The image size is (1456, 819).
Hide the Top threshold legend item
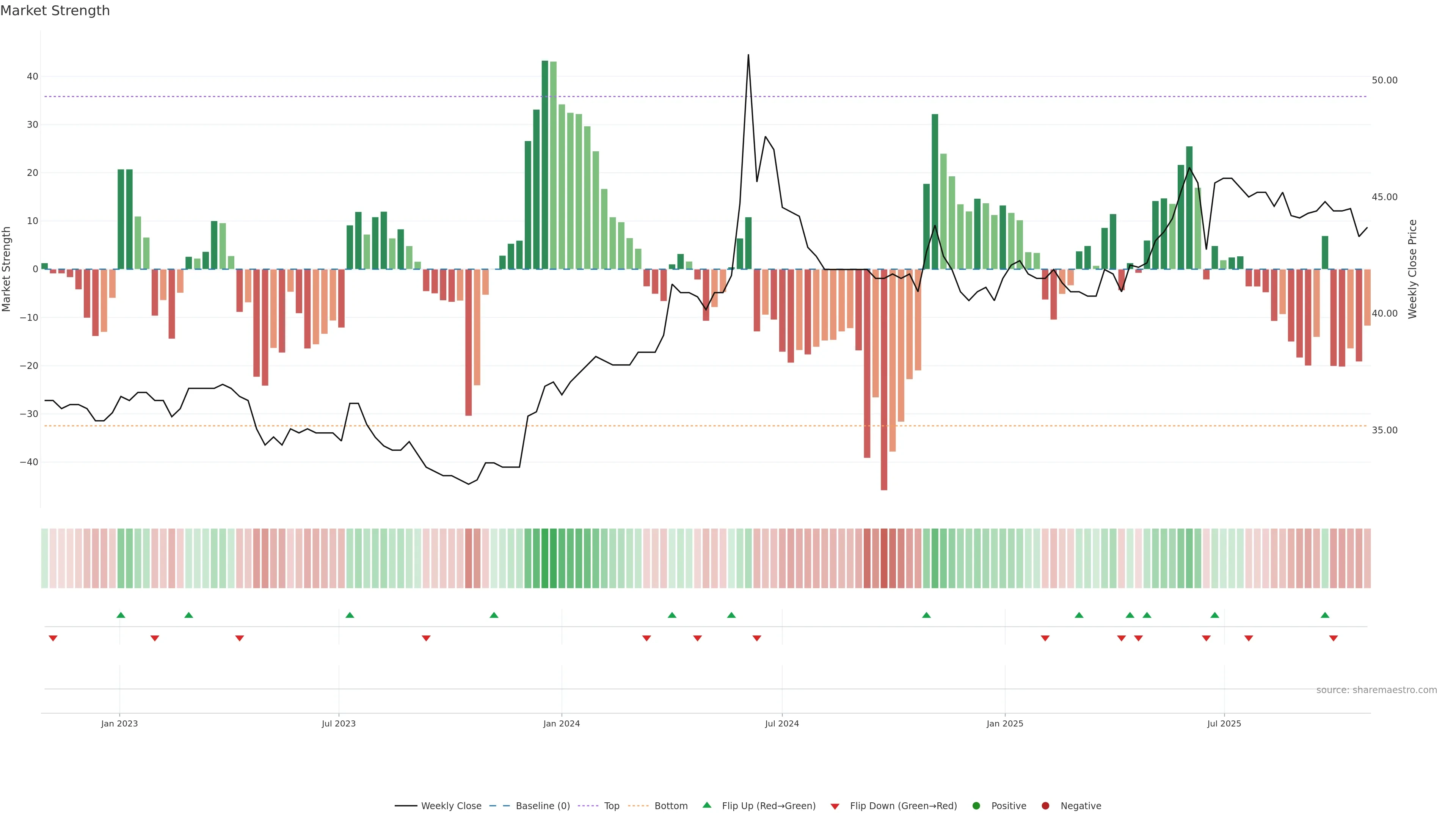[611, 806]
